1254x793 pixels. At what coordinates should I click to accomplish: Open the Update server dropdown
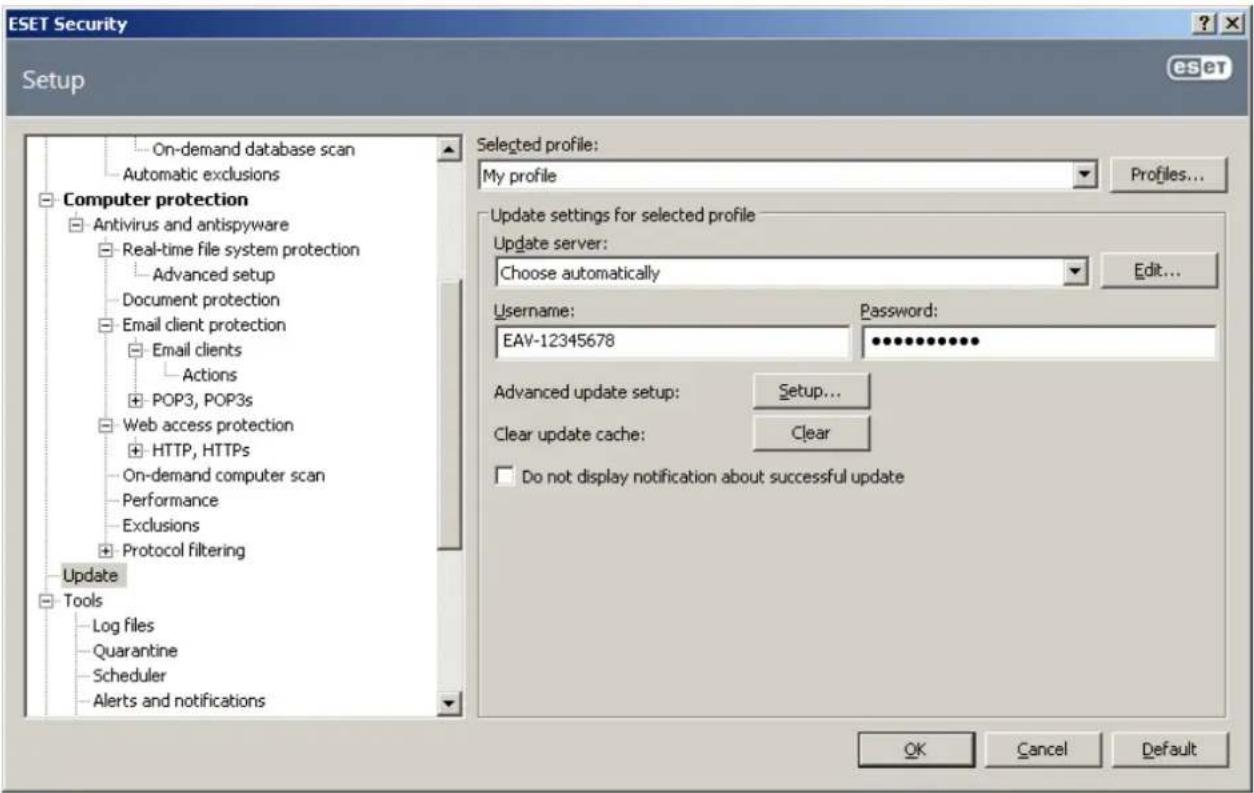pyautogui.click(x=1076, y=271)
